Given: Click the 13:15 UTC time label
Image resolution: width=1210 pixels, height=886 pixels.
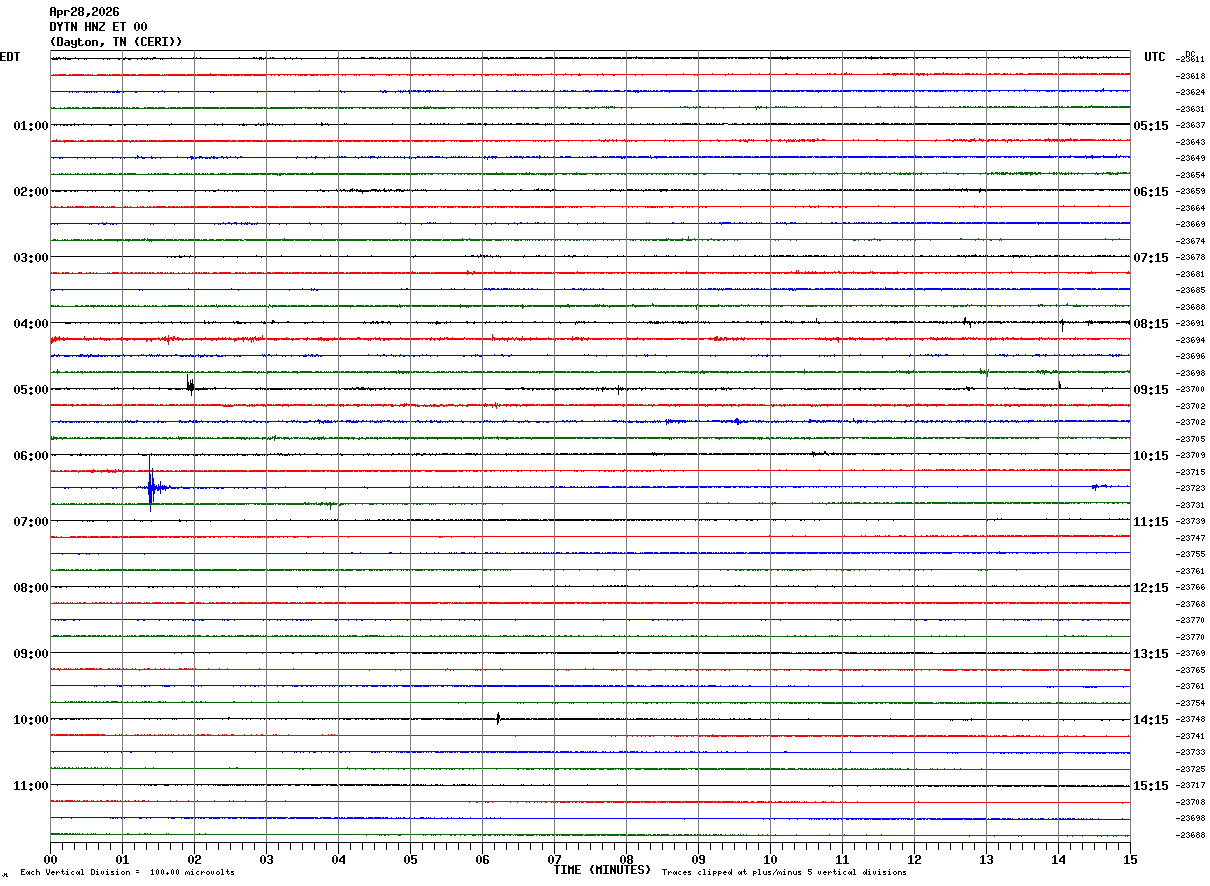Looking at the screenshot, I should coord(1151,654).
